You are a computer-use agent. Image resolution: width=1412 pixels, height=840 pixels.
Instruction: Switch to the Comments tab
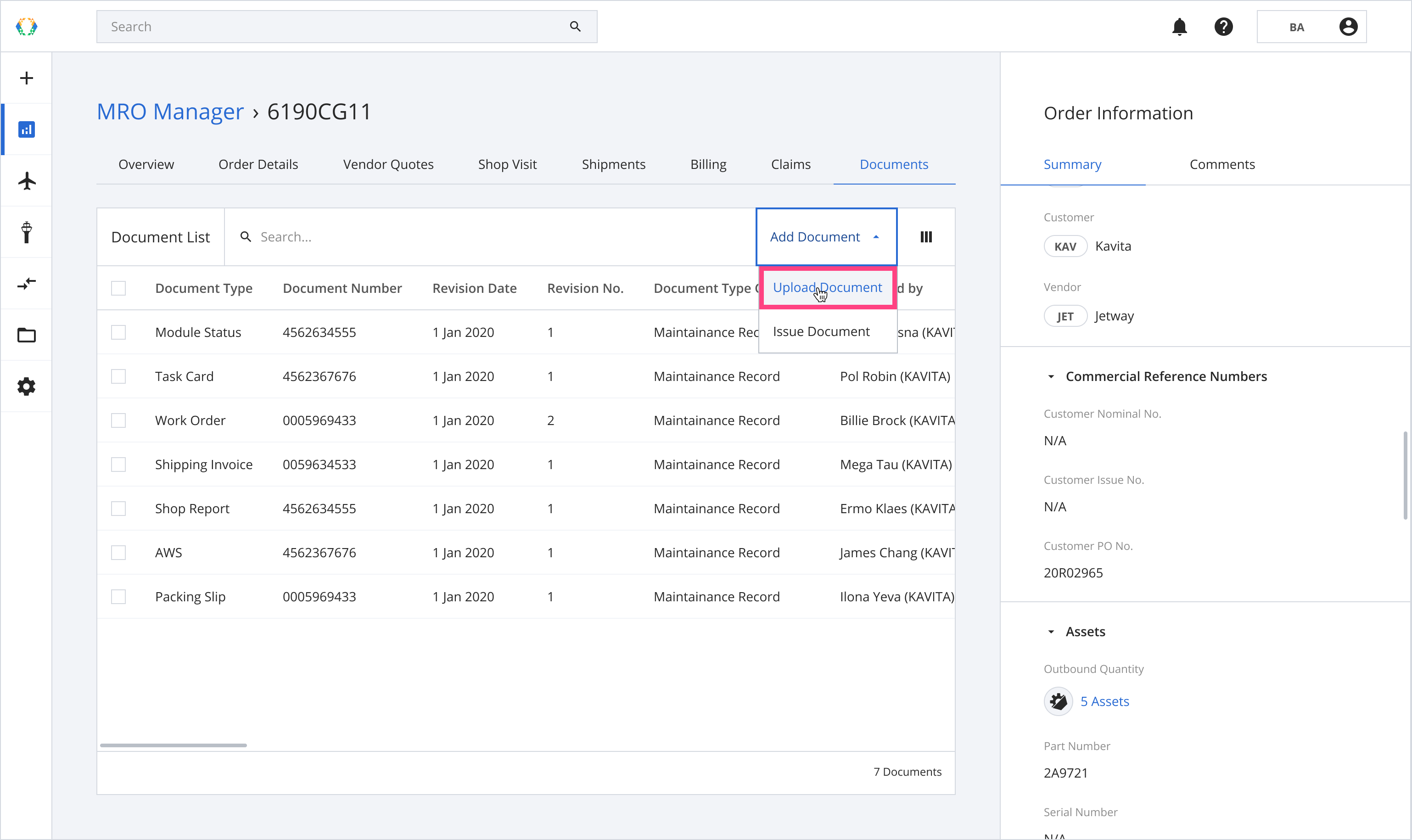click(x=1222, y=164)
